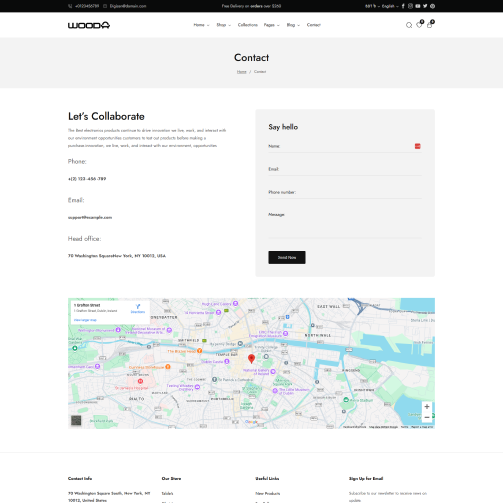Expand the Shop menu

tap(223, 25)
